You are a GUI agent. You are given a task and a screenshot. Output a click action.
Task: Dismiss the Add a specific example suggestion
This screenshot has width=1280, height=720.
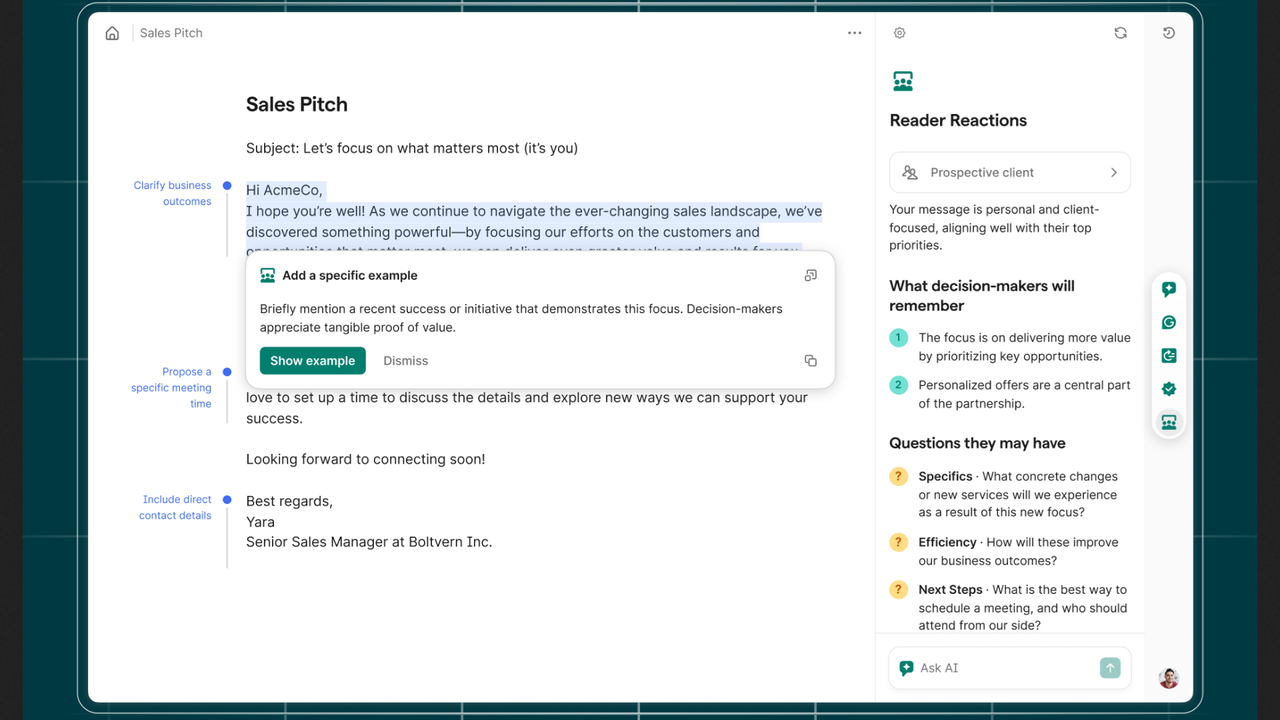click(405, 361)
